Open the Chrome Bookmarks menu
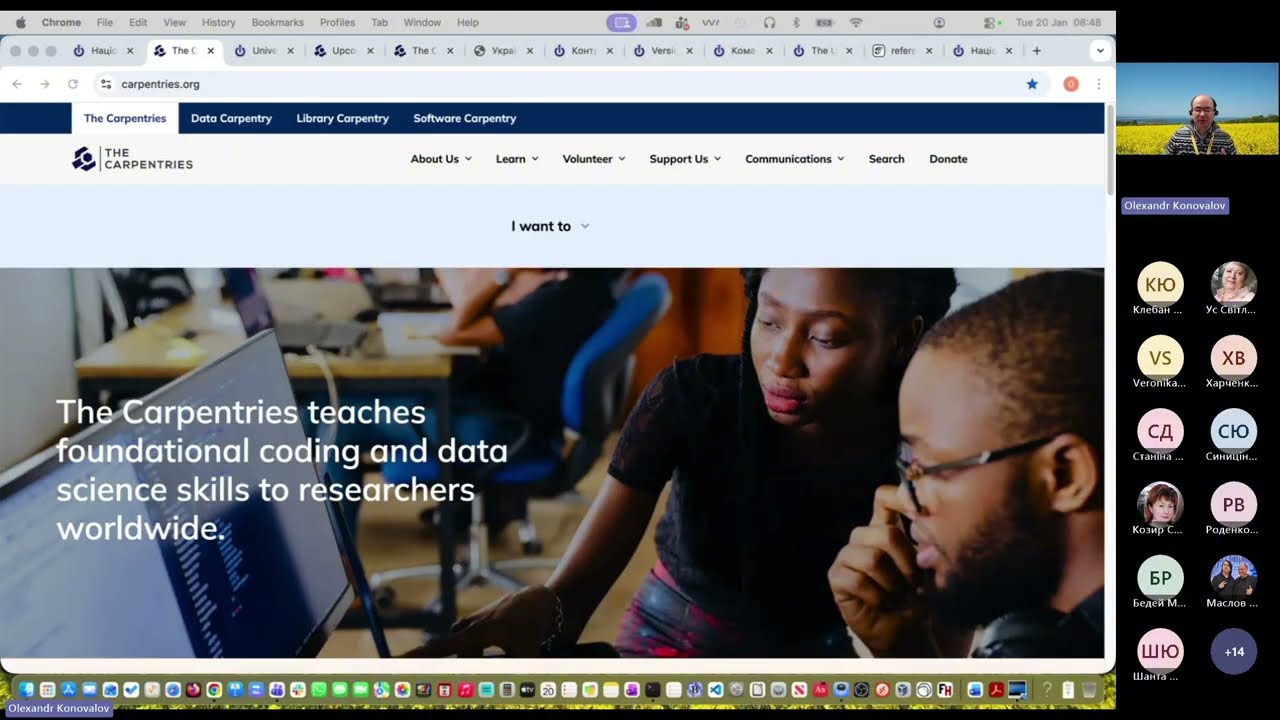The width and height of the screenshot is (1280, 720). (278, 22)
